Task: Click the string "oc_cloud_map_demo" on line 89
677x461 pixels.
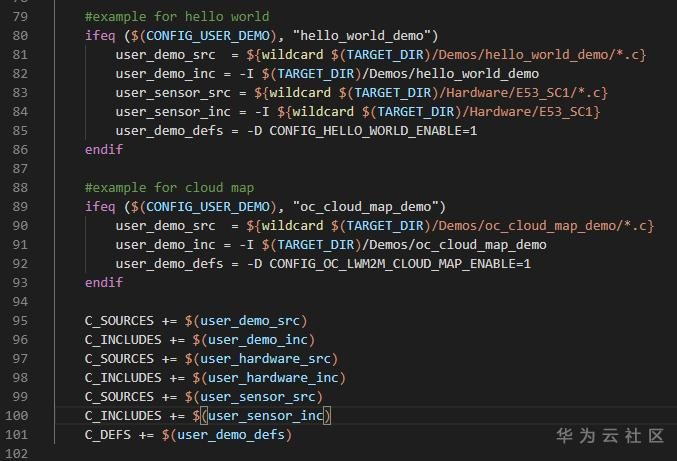Action: (x=366, y=207)
